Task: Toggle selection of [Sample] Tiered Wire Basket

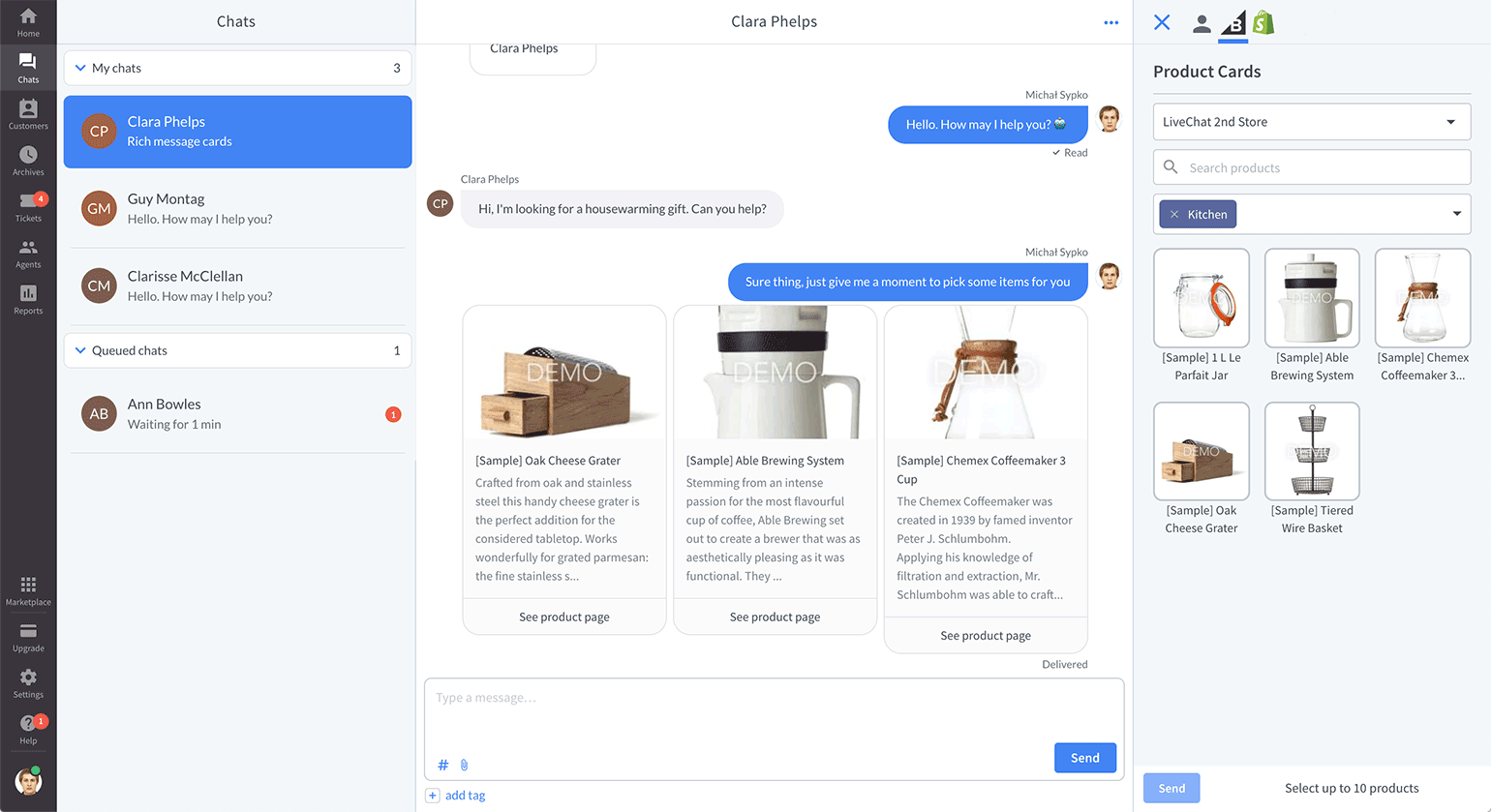Action: coord(1312,450)
